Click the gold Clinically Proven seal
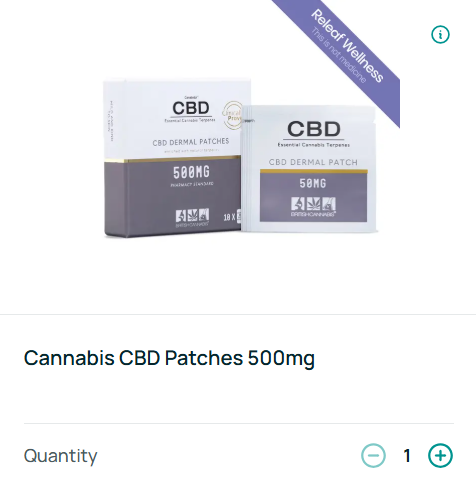The width and height of the screenshot is (476, 490). (232, 115)
